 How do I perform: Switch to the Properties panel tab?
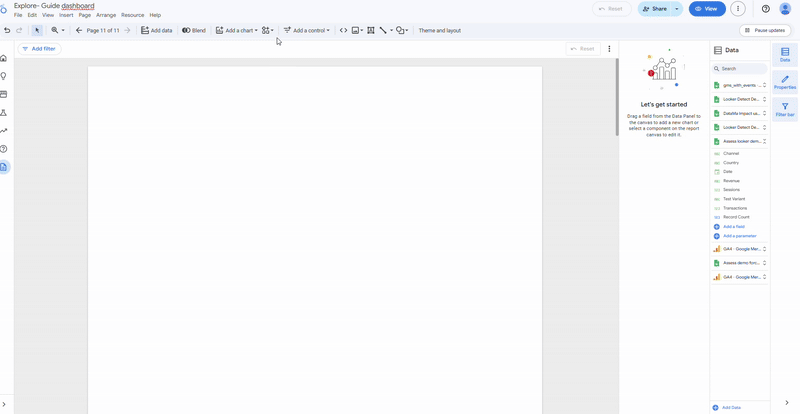pos(785,82)
